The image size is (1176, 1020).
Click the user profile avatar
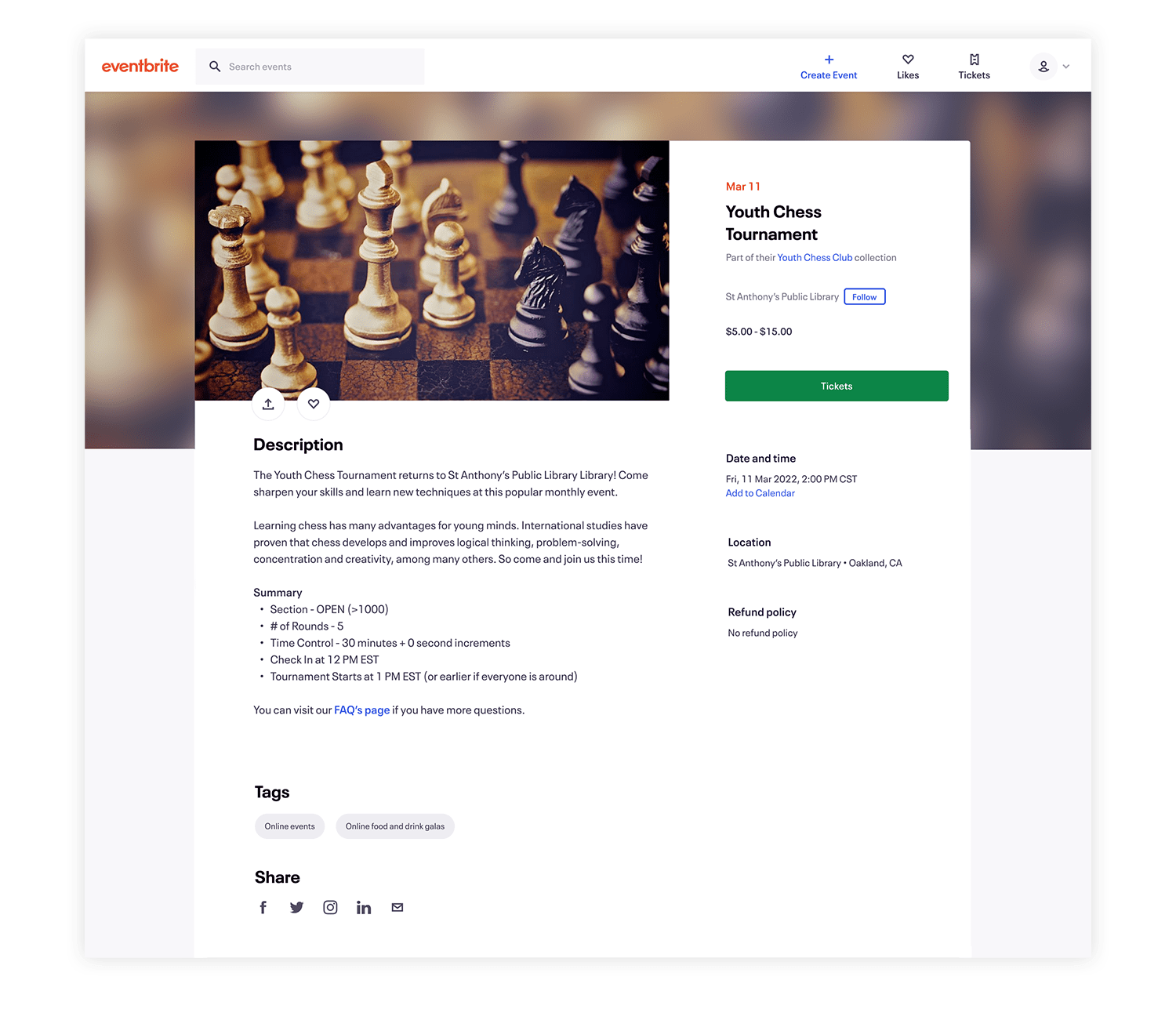[x=1044, y=67]
